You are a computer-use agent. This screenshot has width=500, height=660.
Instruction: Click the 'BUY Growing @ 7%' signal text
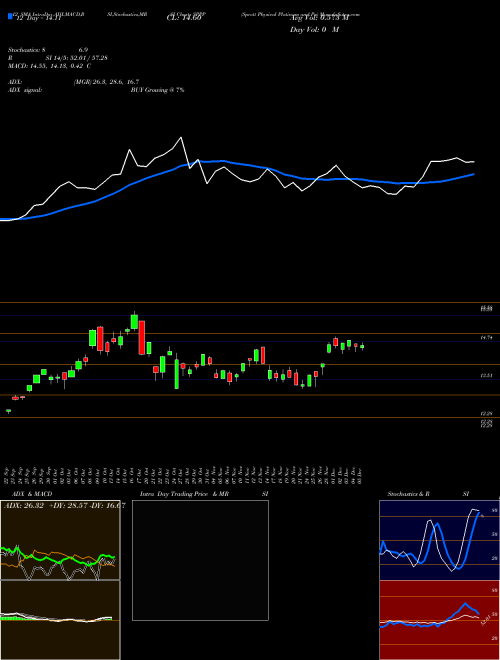[x=157, y=90]
